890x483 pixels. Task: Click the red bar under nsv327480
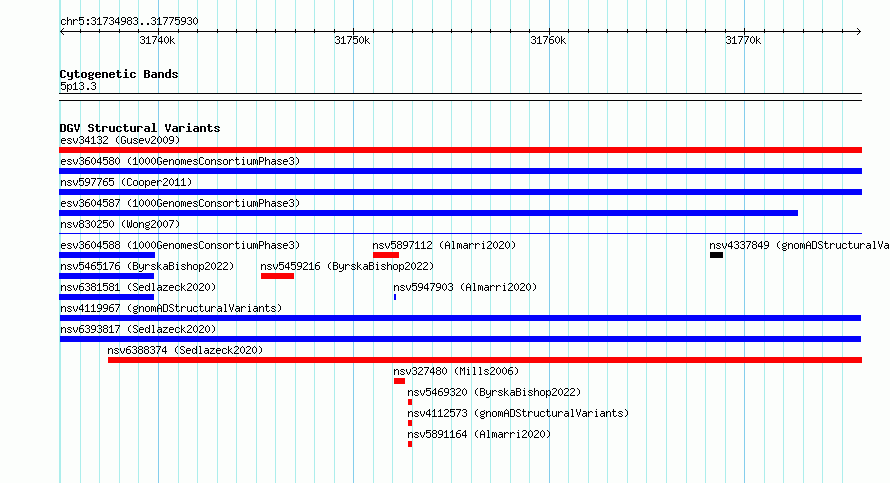[x=399, y=381]
